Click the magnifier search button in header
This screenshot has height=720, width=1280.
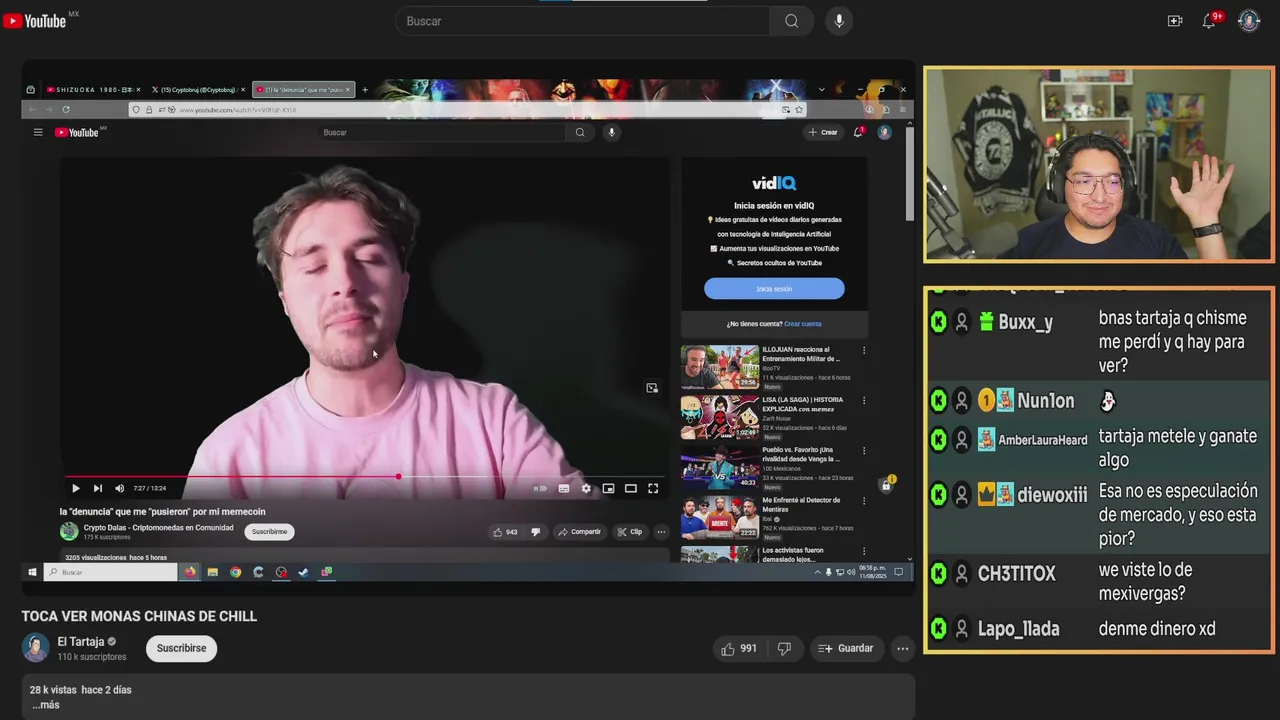(791, 21)
